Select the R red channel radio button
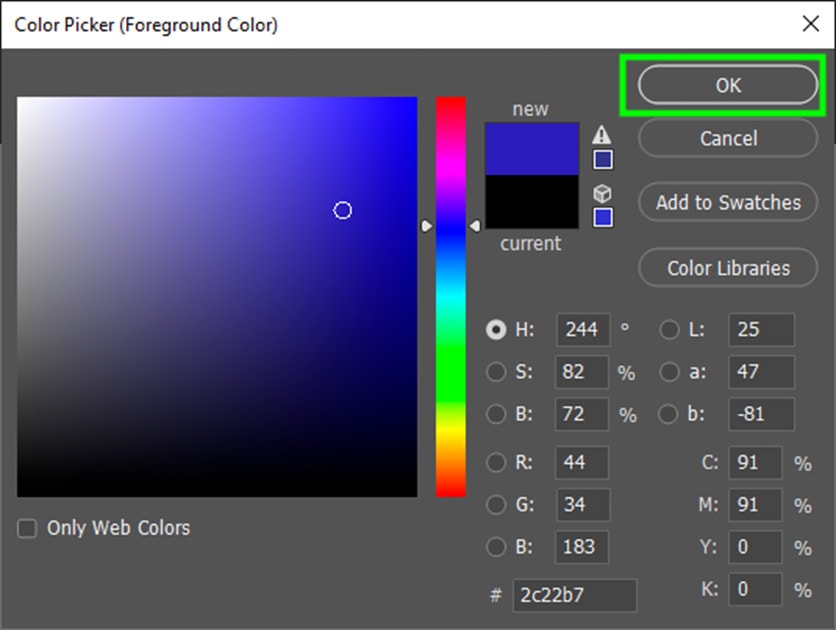This screenshot has height=630, width=836. pos(496,462)
